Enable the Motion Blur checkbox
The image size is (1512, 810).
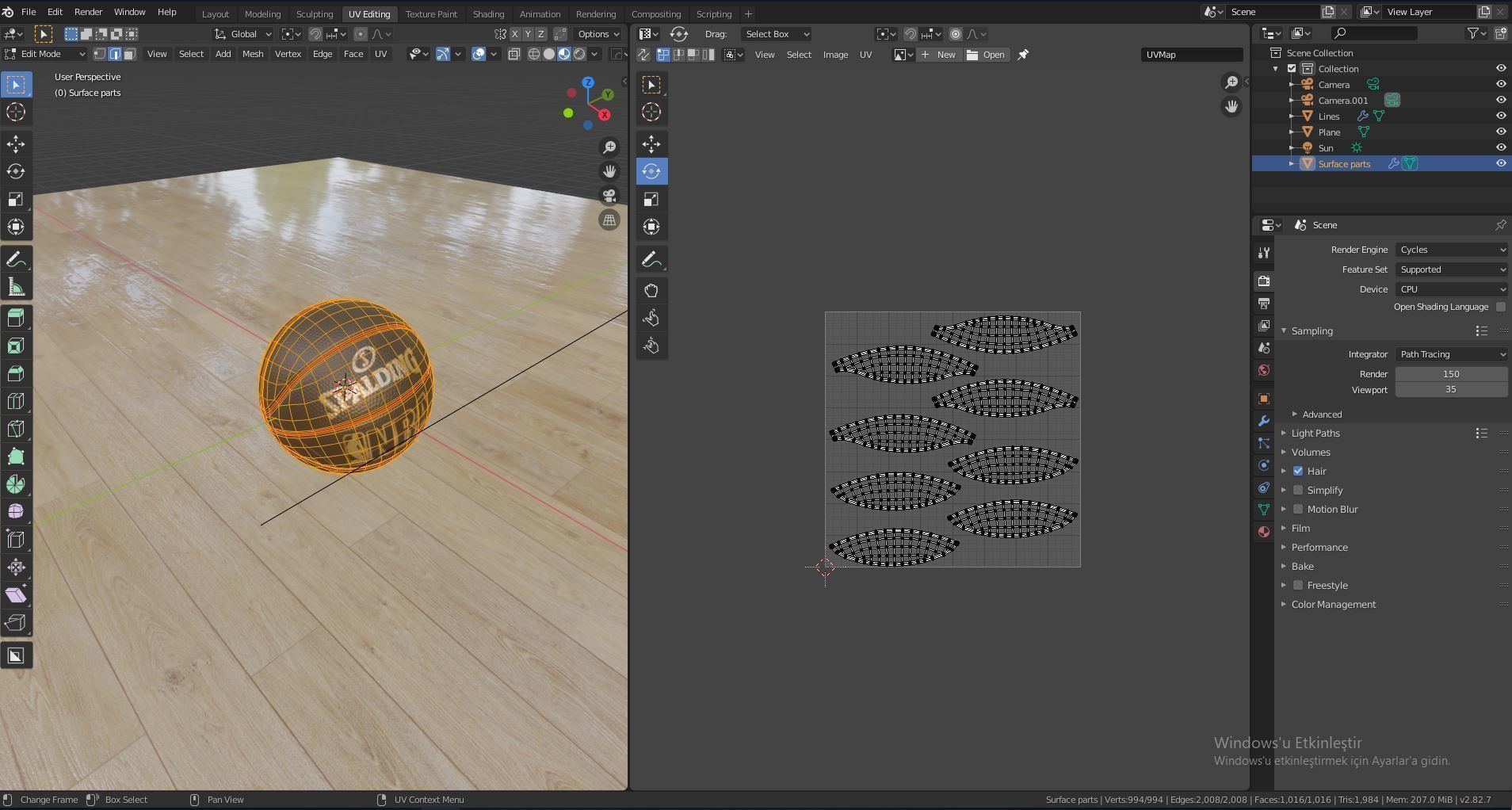(1298, 509)
